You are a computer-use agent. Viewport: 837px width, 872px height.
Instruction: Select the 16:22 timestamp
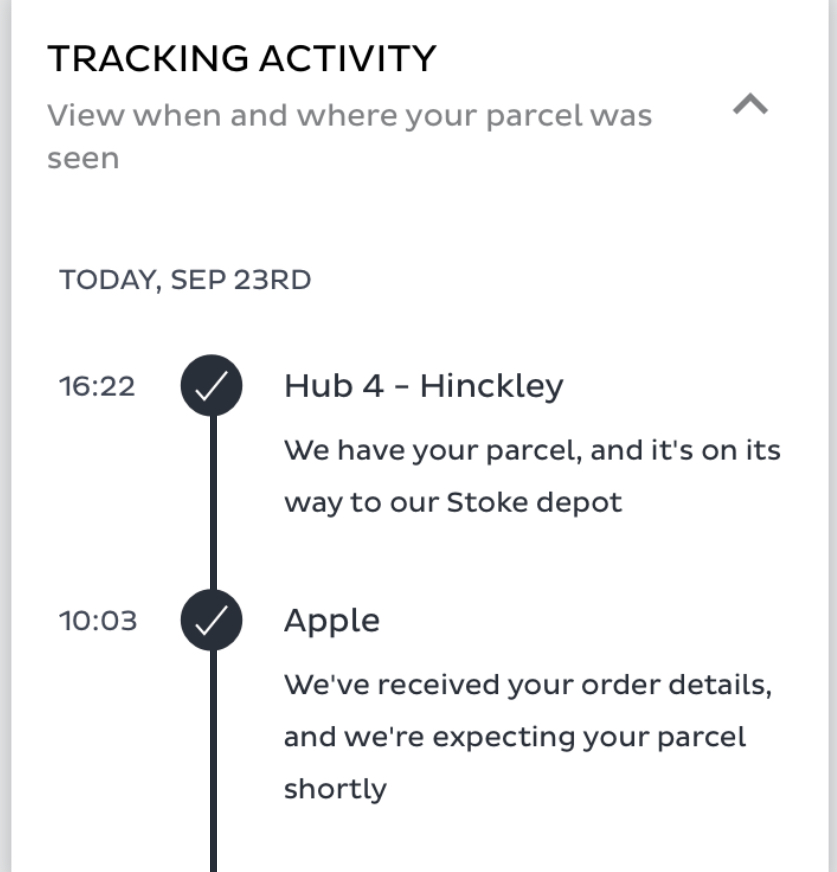tap(97, 386)
